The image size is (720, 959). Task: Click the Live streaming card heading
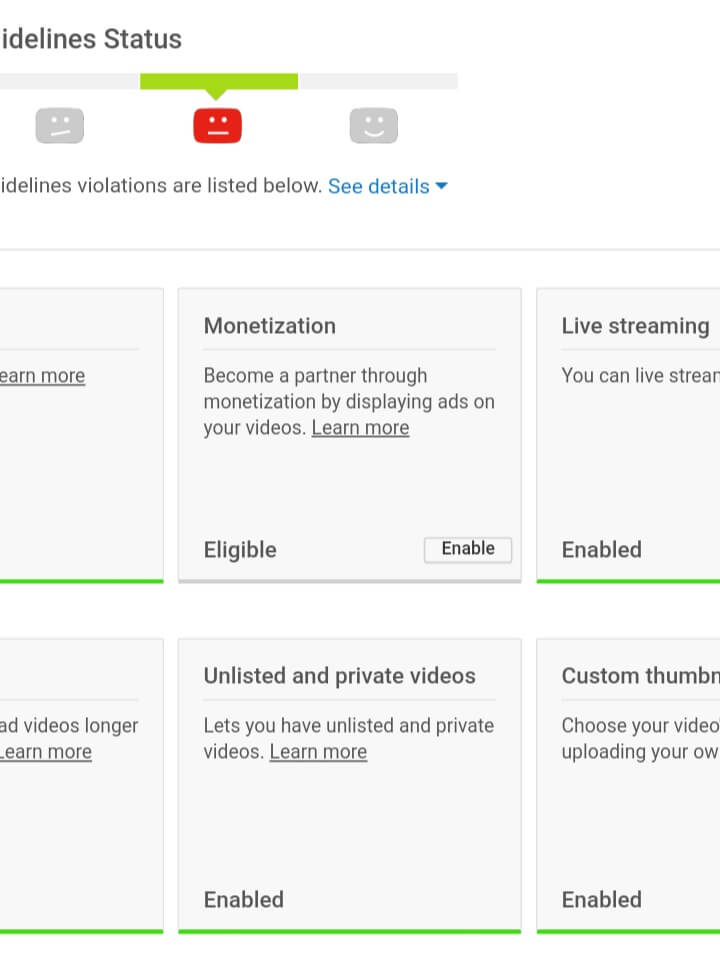click(x=636, y=326)
